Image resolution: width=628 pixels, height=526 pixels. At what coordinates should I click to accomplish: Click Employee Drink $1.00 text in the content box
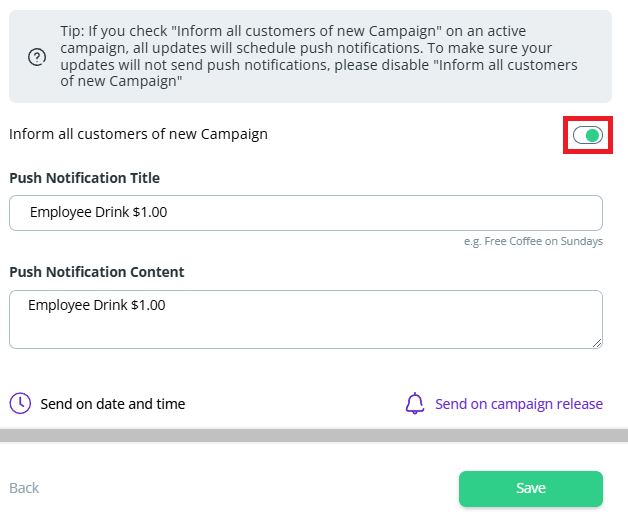[97, 305]
